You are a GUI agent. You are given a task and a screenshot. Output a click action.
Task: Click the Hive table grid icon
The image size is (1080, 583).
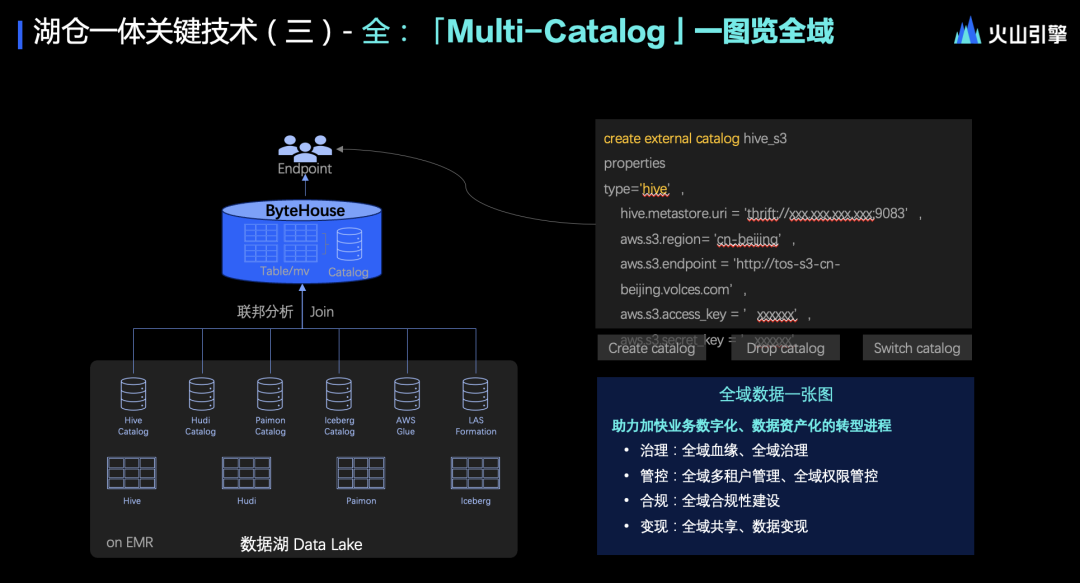[x=132, y=473]
